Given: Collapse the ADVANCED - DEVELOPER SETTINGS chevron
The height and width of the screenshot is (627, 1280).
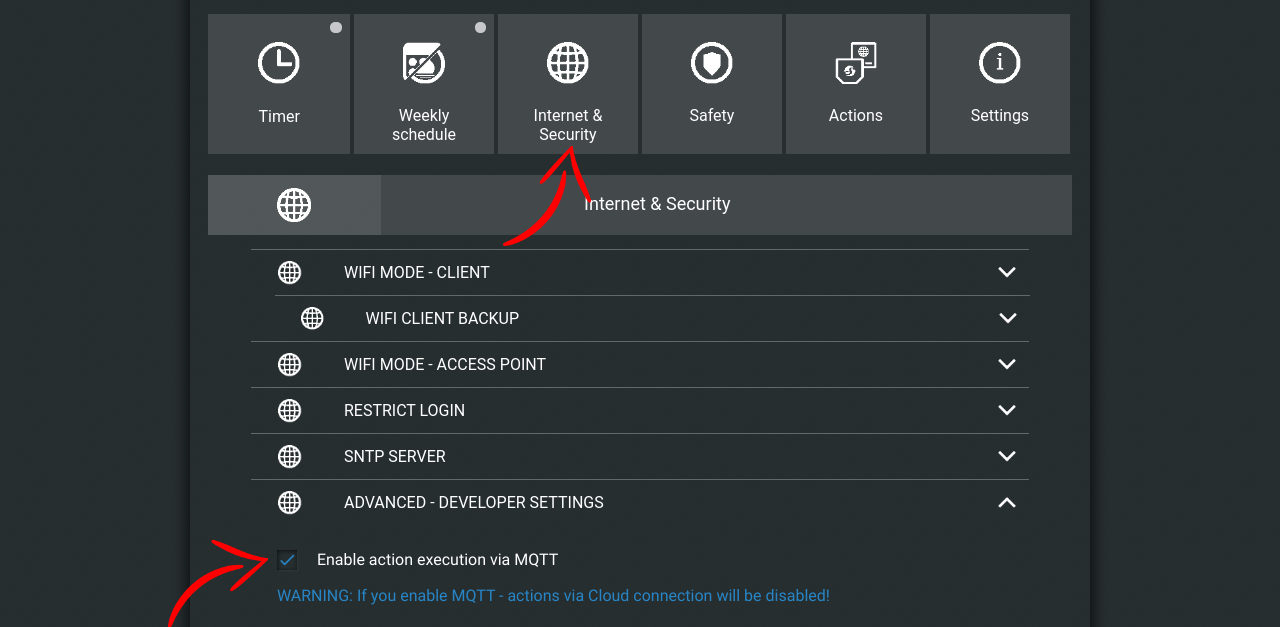Looking at the screenshot, I should coord(1007,502).
